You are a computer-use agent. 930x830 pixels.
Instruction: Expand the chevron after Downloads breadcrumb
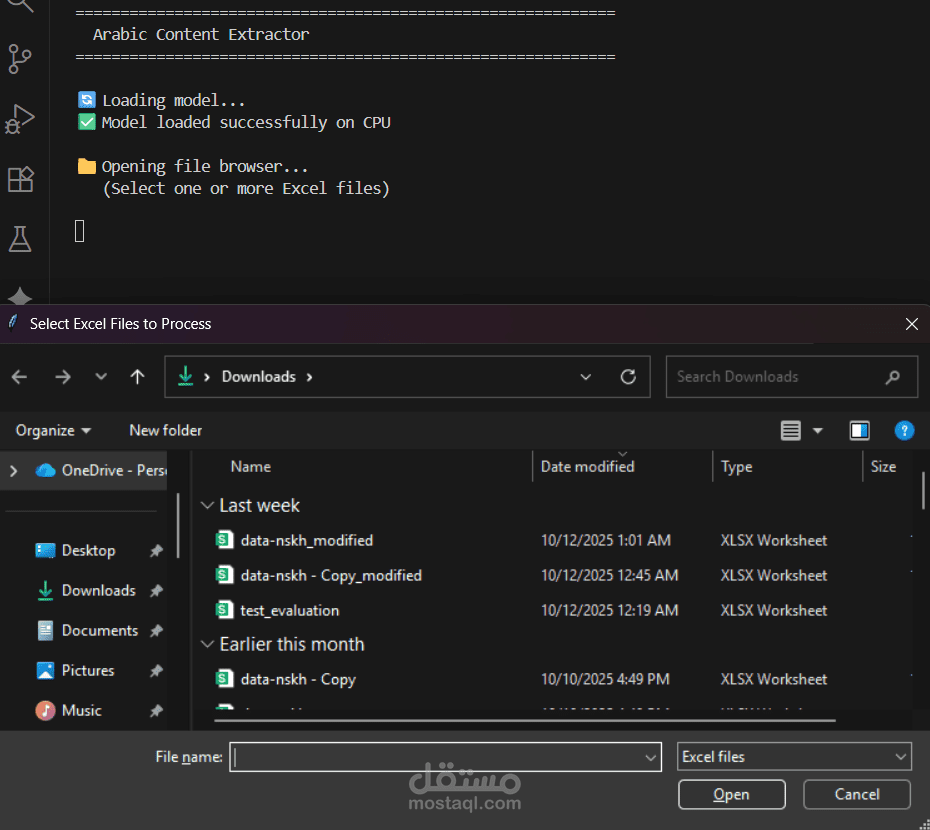[x=309, y=377]
